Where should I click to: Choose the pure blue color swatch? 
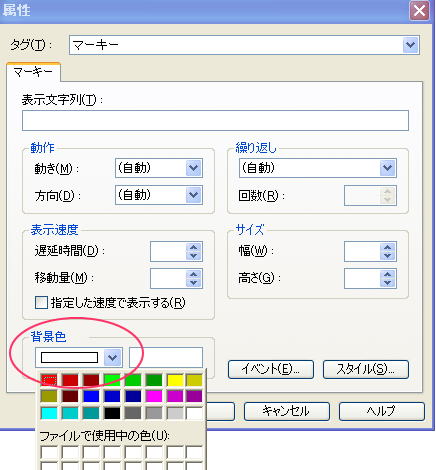tap(91, 396)
